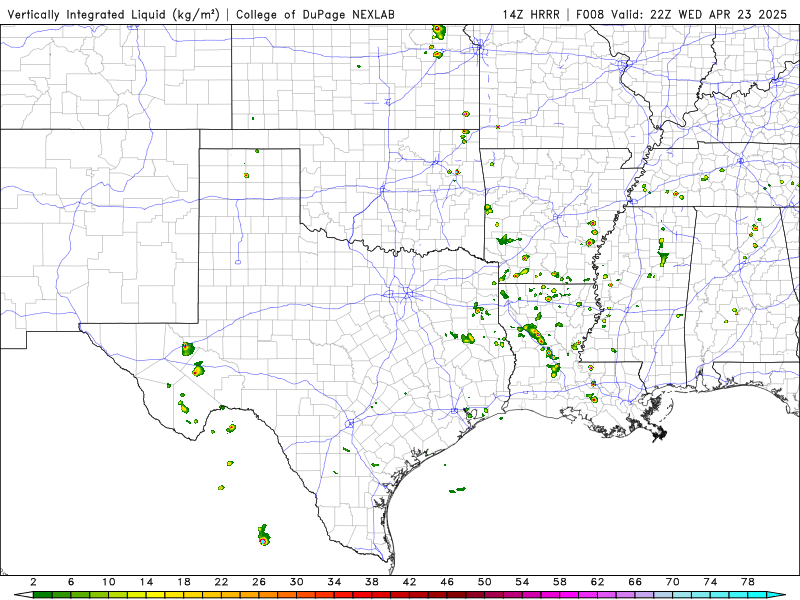Click the color scale label "78"
The width and height of the screenshot is (800, 600).
click(748, 582)
